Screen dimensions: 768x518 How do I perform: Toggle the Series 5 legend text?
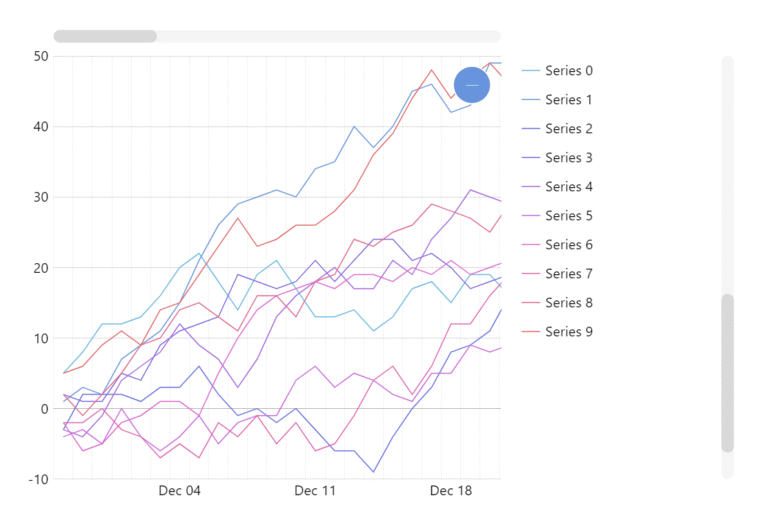click(569, 216)
